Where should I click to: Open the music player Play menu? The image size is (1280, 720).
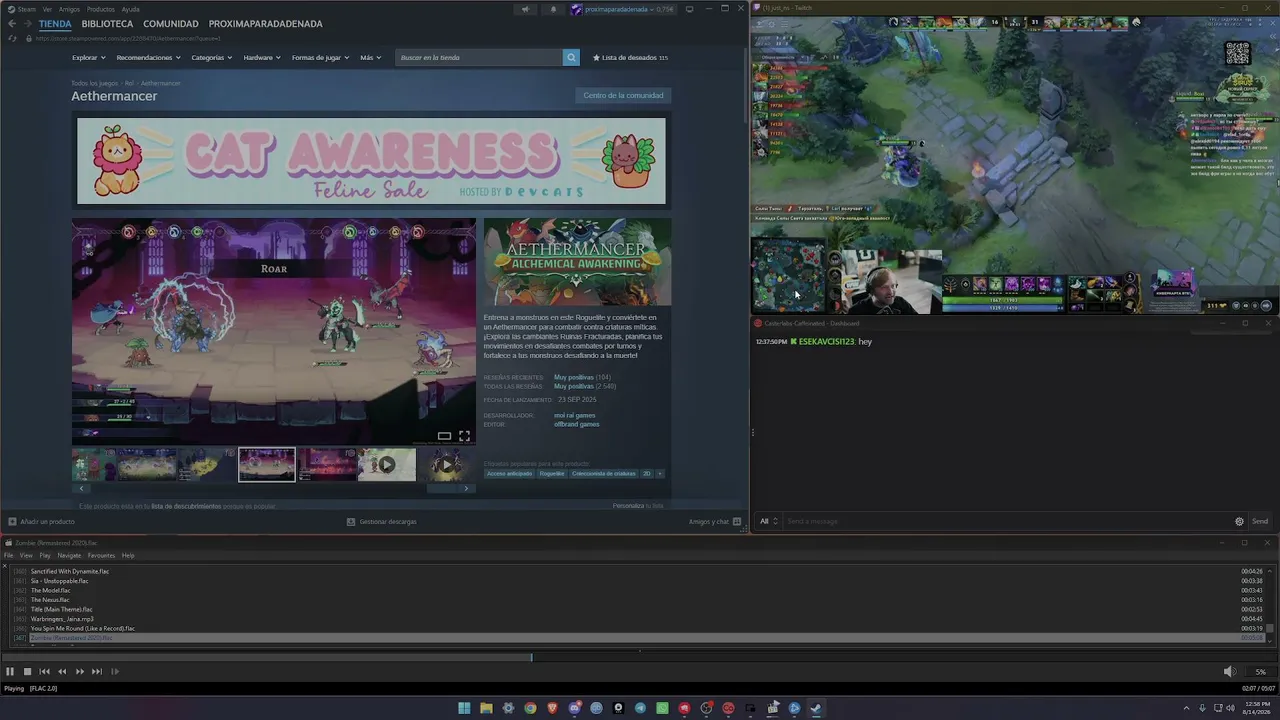[x=45, y=555]
